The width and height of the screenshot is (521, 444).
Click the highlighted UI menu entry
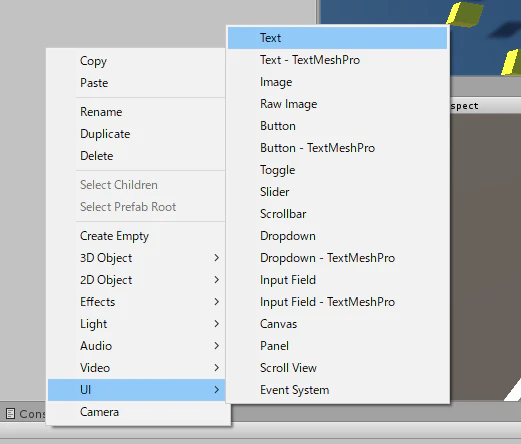(x=137, y=390)
